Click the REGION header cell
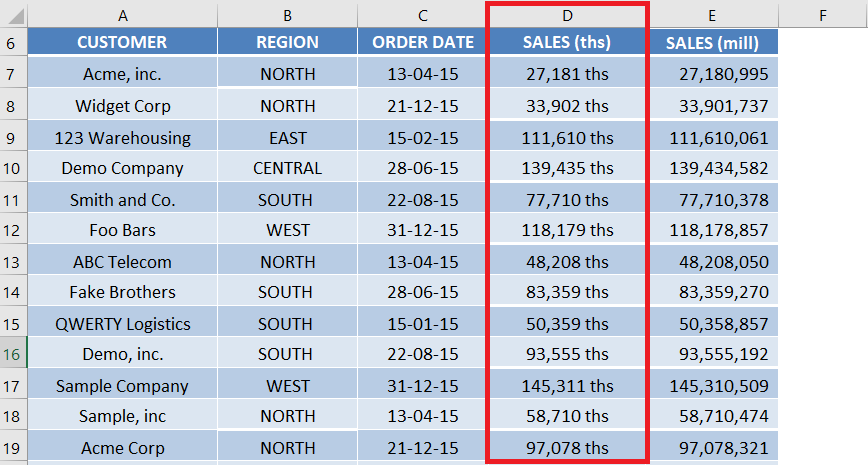 287,42
